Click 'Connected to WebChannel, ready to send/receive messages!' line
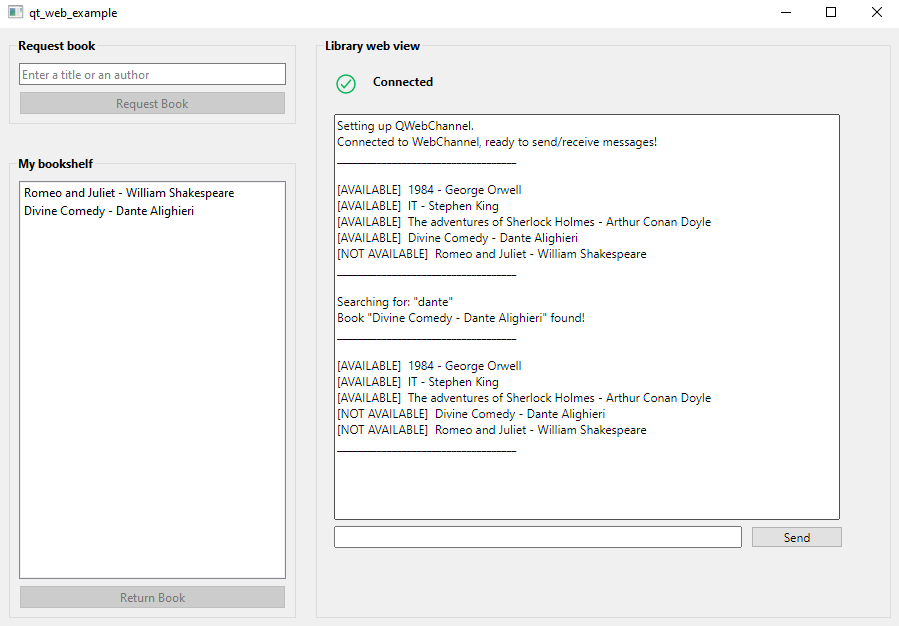Viewport: 899px width, 626px height. coord(497,142)
